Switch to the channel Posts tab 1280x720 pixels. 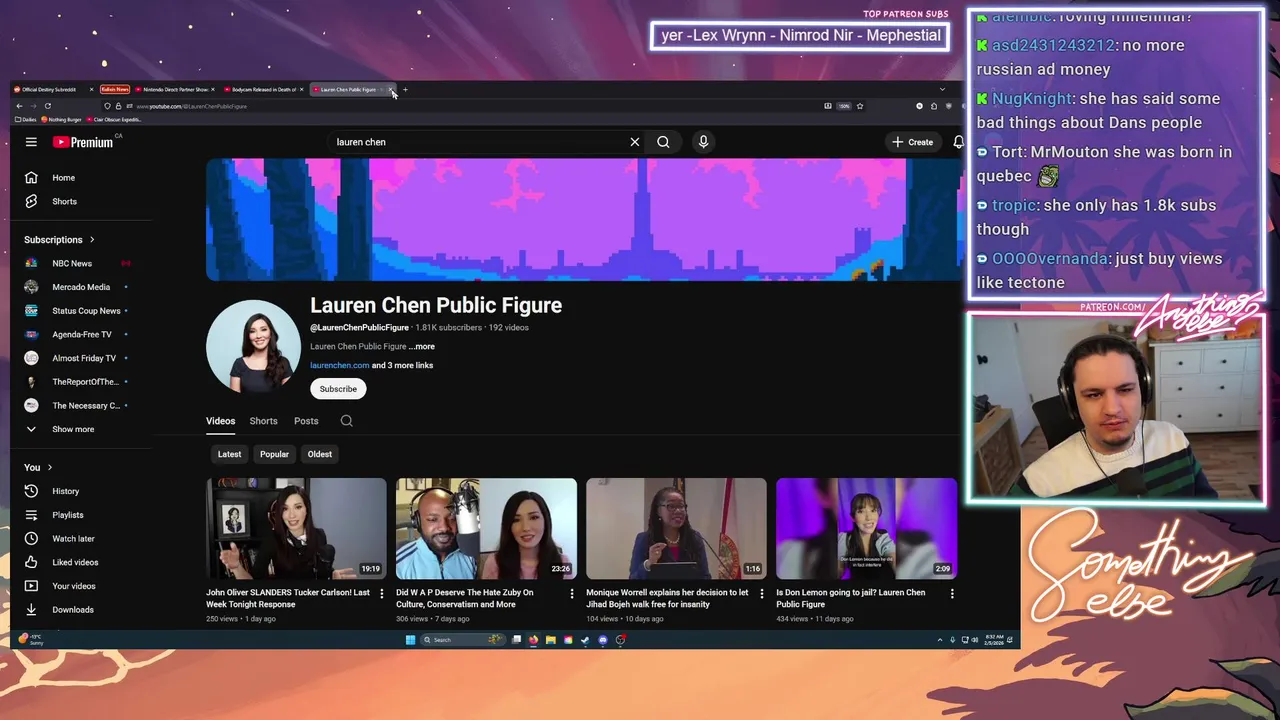[306, 421]
